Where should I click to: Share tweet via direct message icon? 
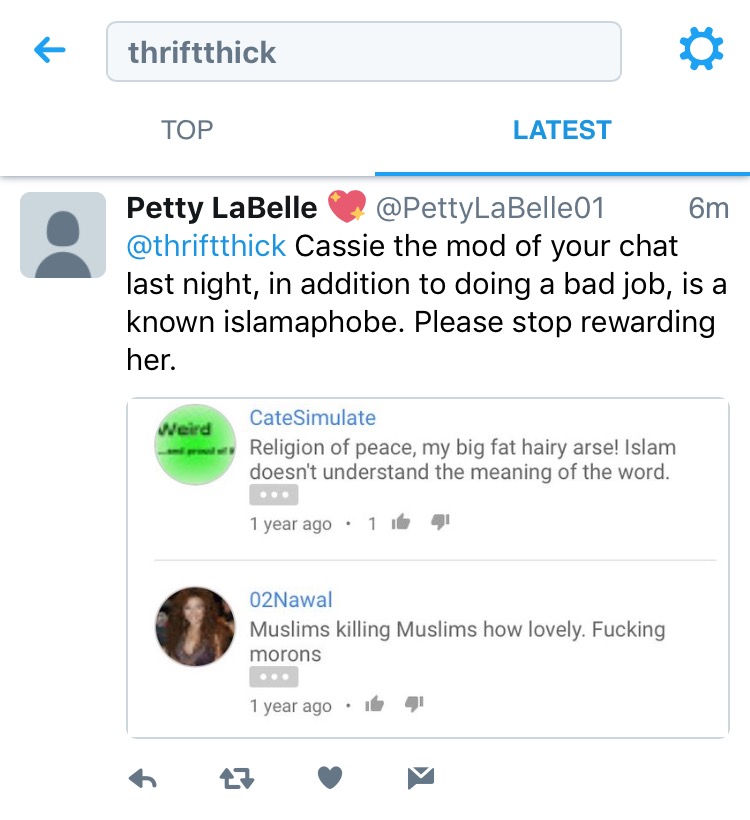(421, 778)
